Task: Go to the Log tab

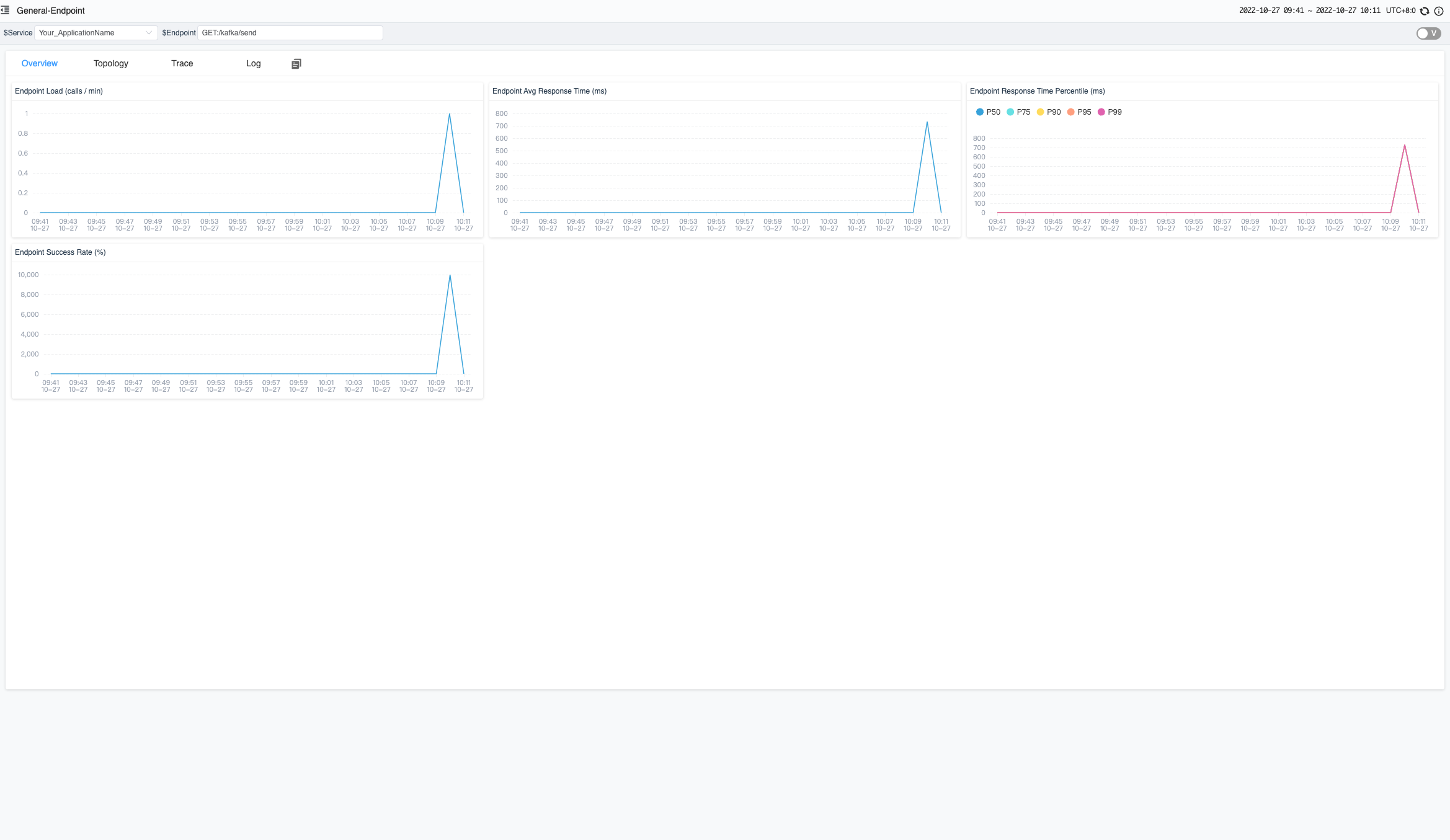Action: pos(254,63)
